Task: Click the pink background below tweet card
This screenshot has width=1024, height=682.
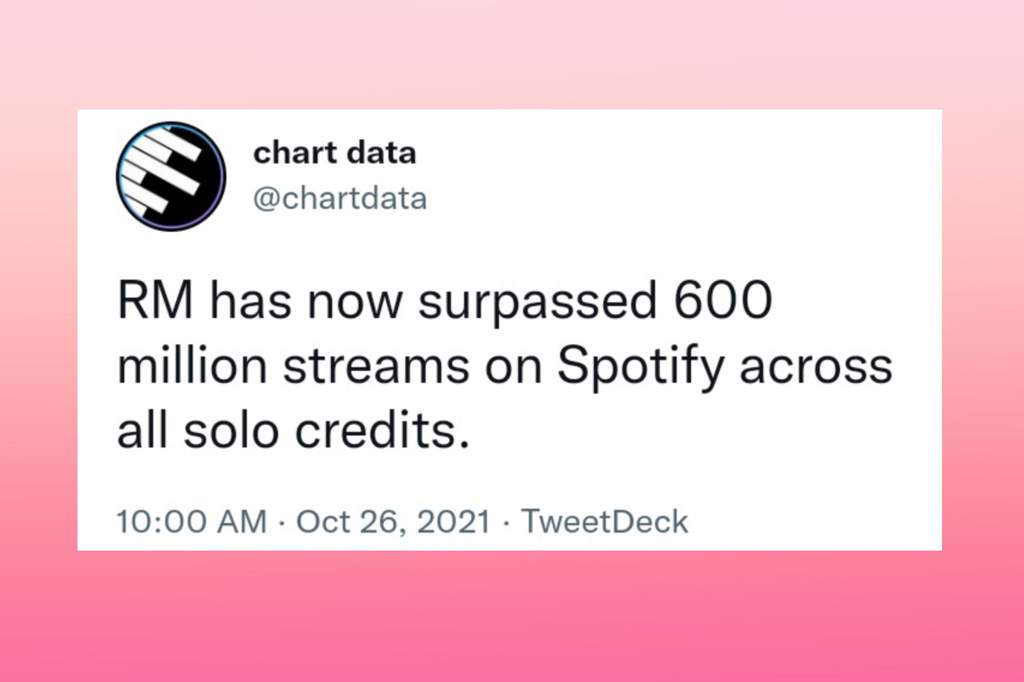Action: click(512, 616)
